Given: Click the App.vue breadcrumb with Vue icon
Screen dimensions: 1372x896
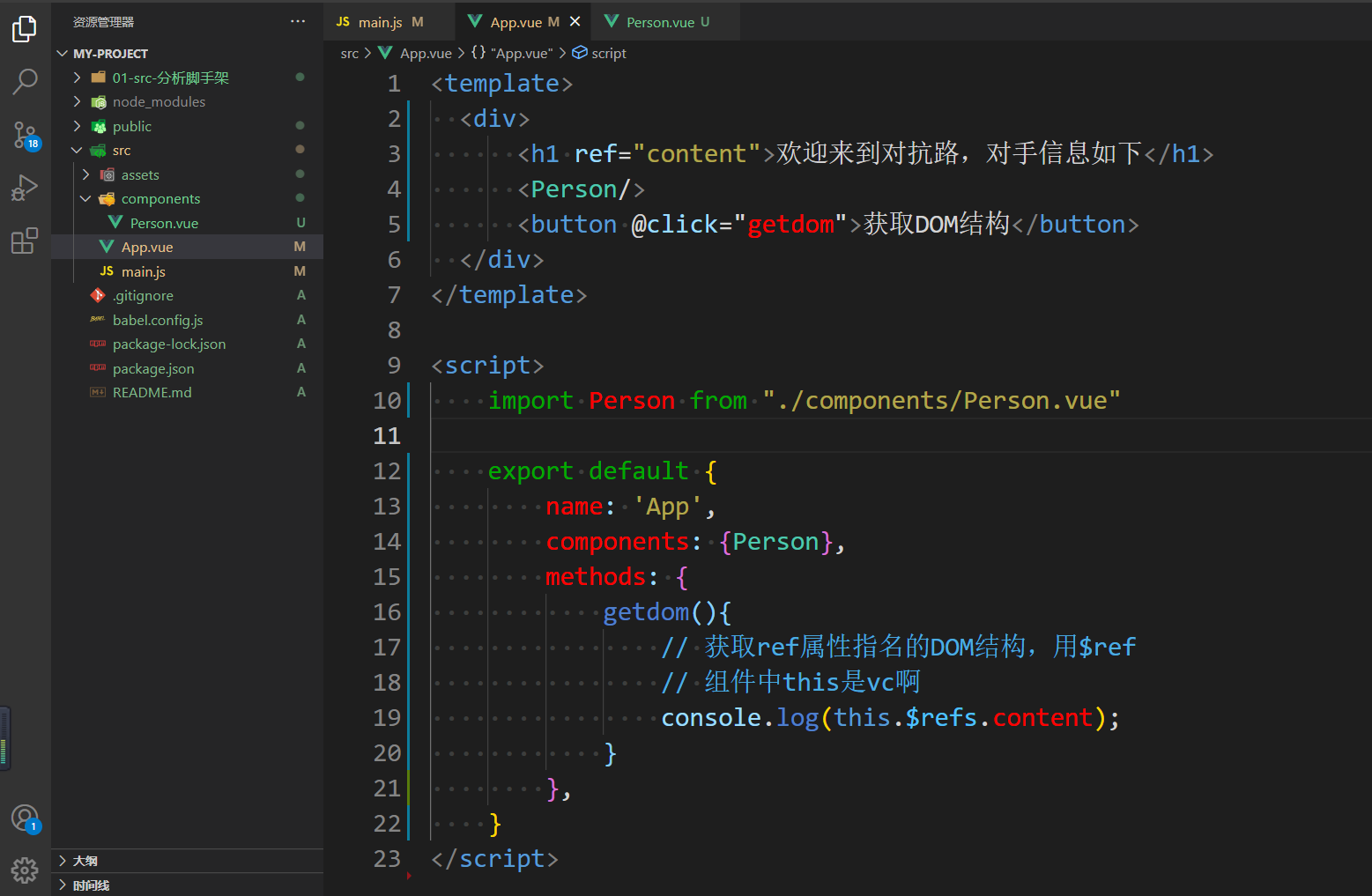Looking at the screenshot, I should pos(415,54).
